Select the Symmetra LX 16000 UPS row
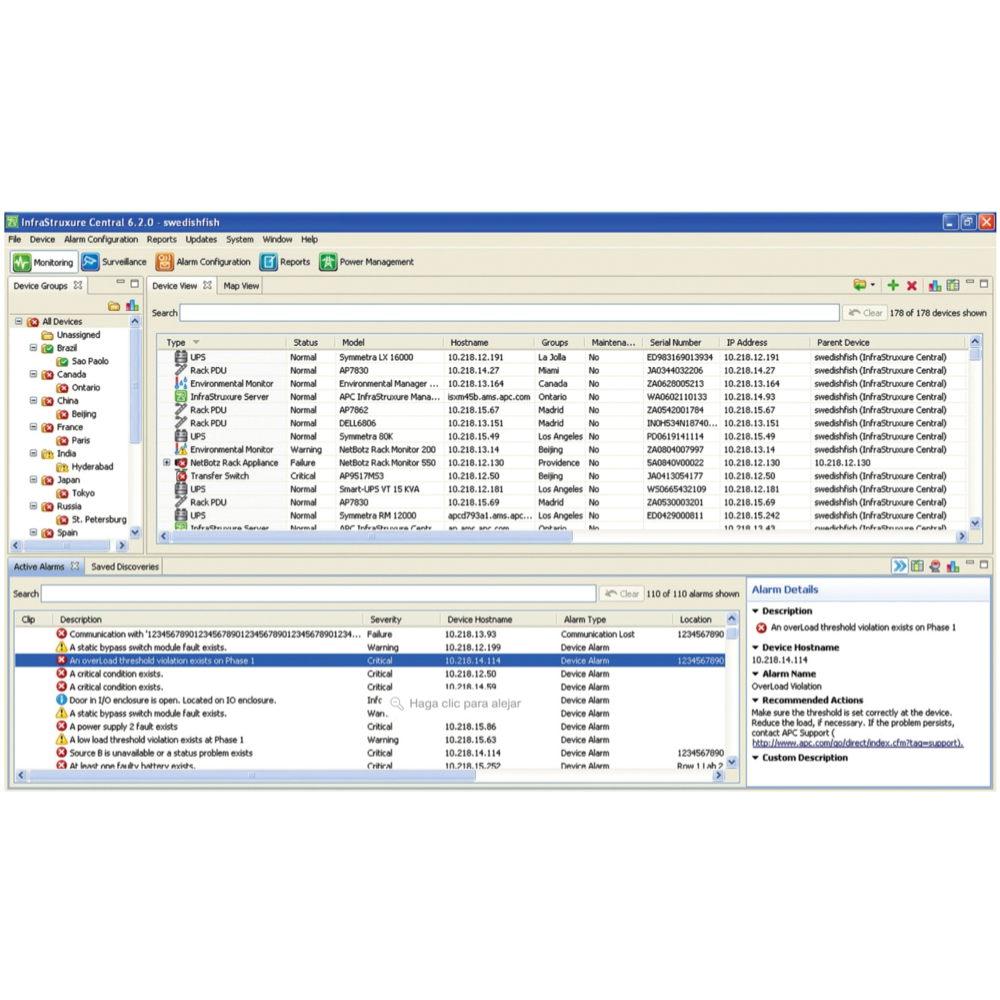 pyautogui.click(x=561, y=357)
